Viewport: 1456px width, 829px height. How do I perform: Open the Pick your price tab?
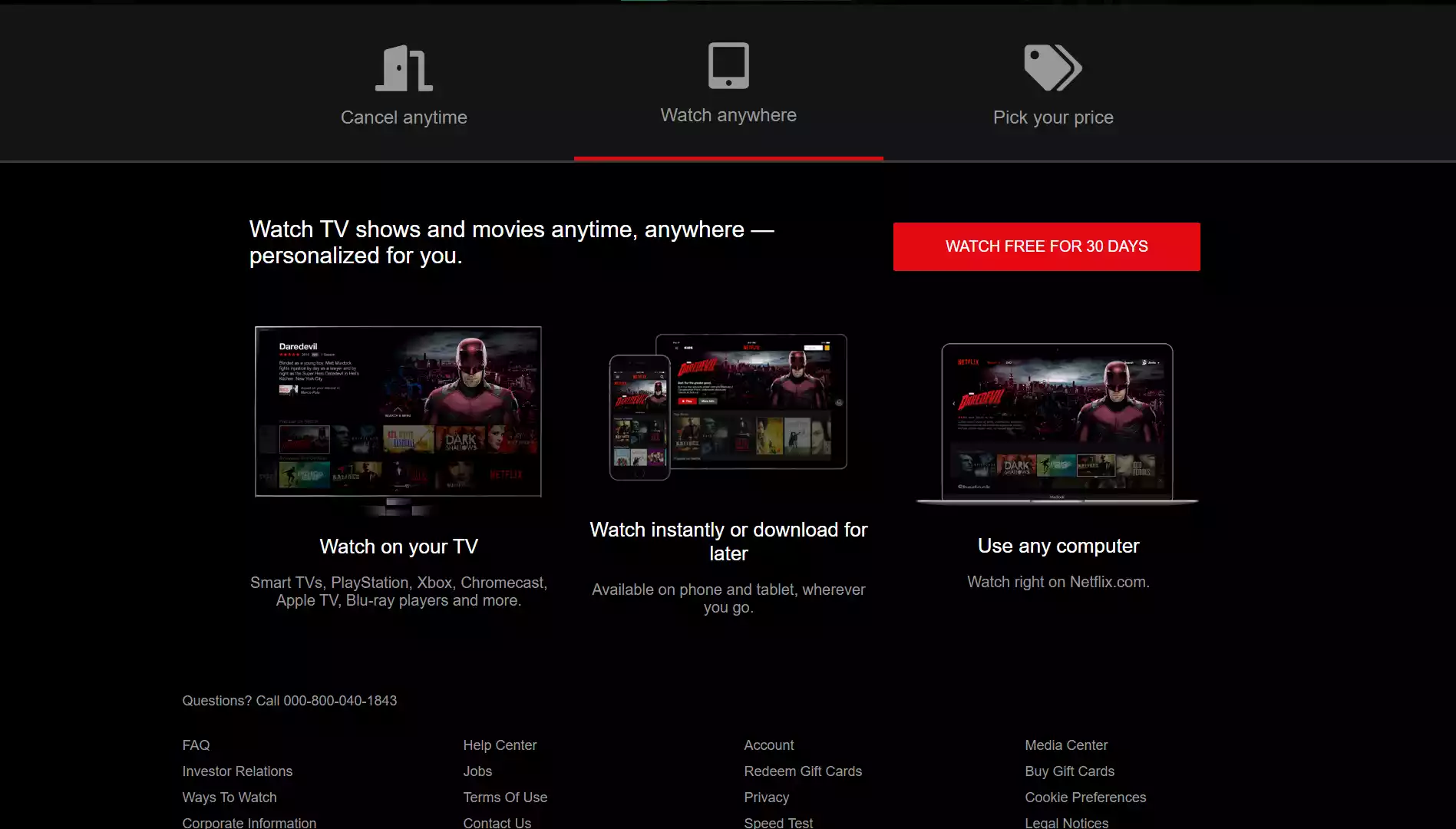[x=1053, y=117]
